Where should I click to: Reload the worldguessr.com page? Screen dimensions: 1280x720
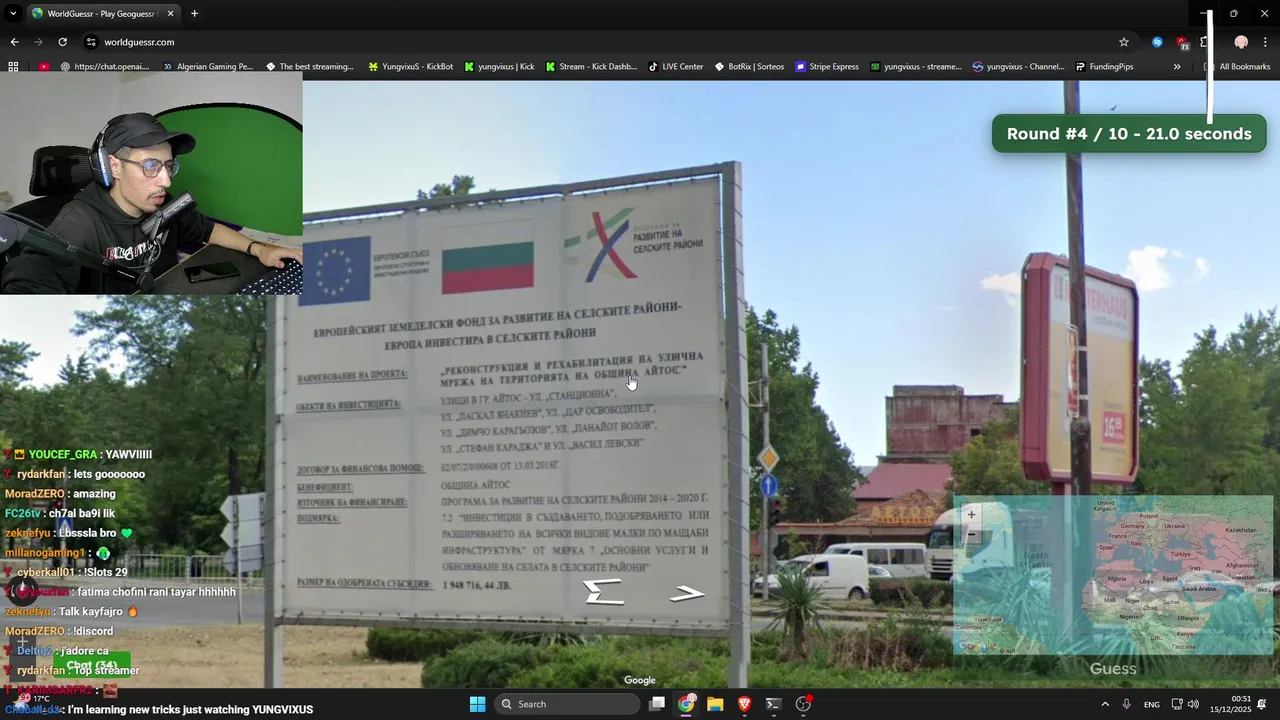tap(62, 42)
